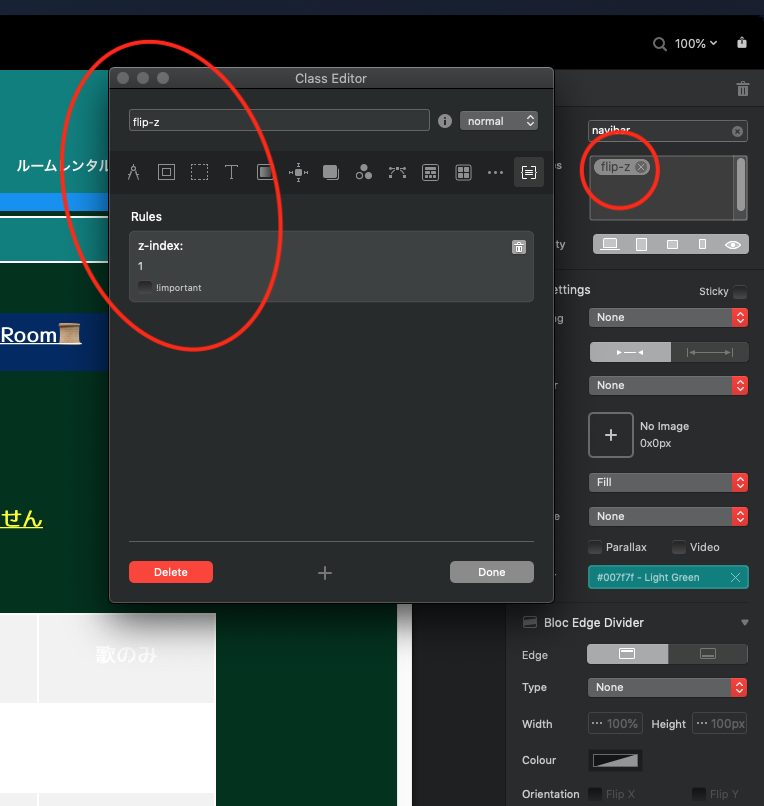
Task: Open the normal state dropdown
Action: pos(499,121)
